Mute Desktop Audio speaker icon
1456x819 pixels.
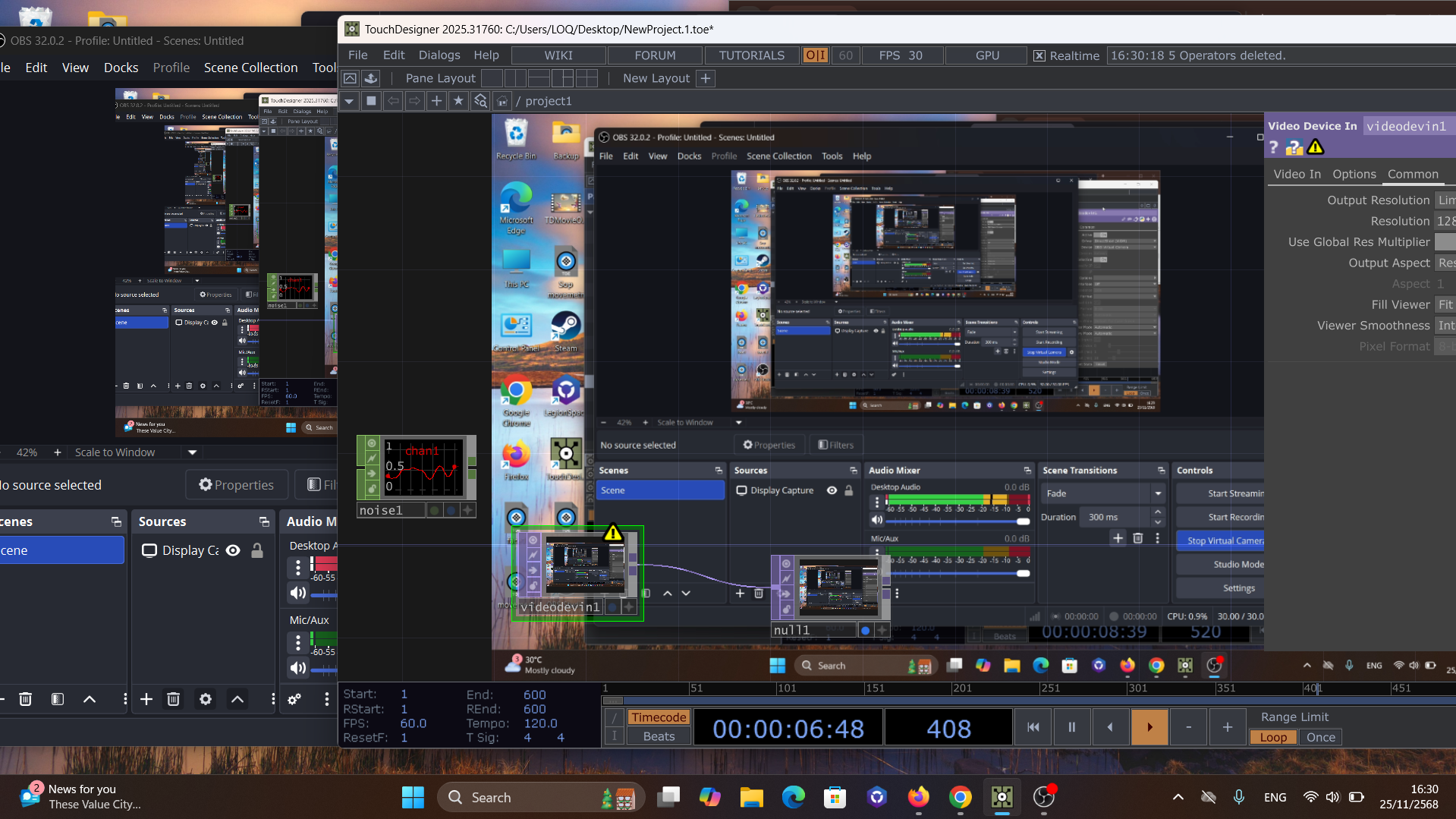[298, 593]
